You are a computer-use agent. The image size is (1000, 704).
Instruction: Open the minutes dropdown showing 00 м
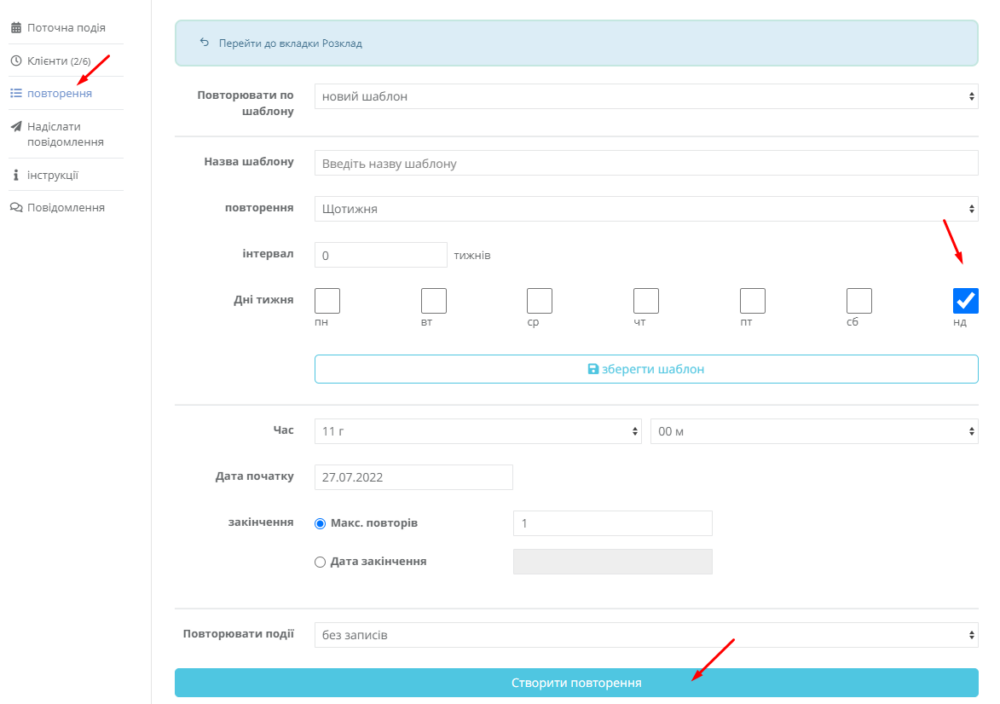pos(814,431)
